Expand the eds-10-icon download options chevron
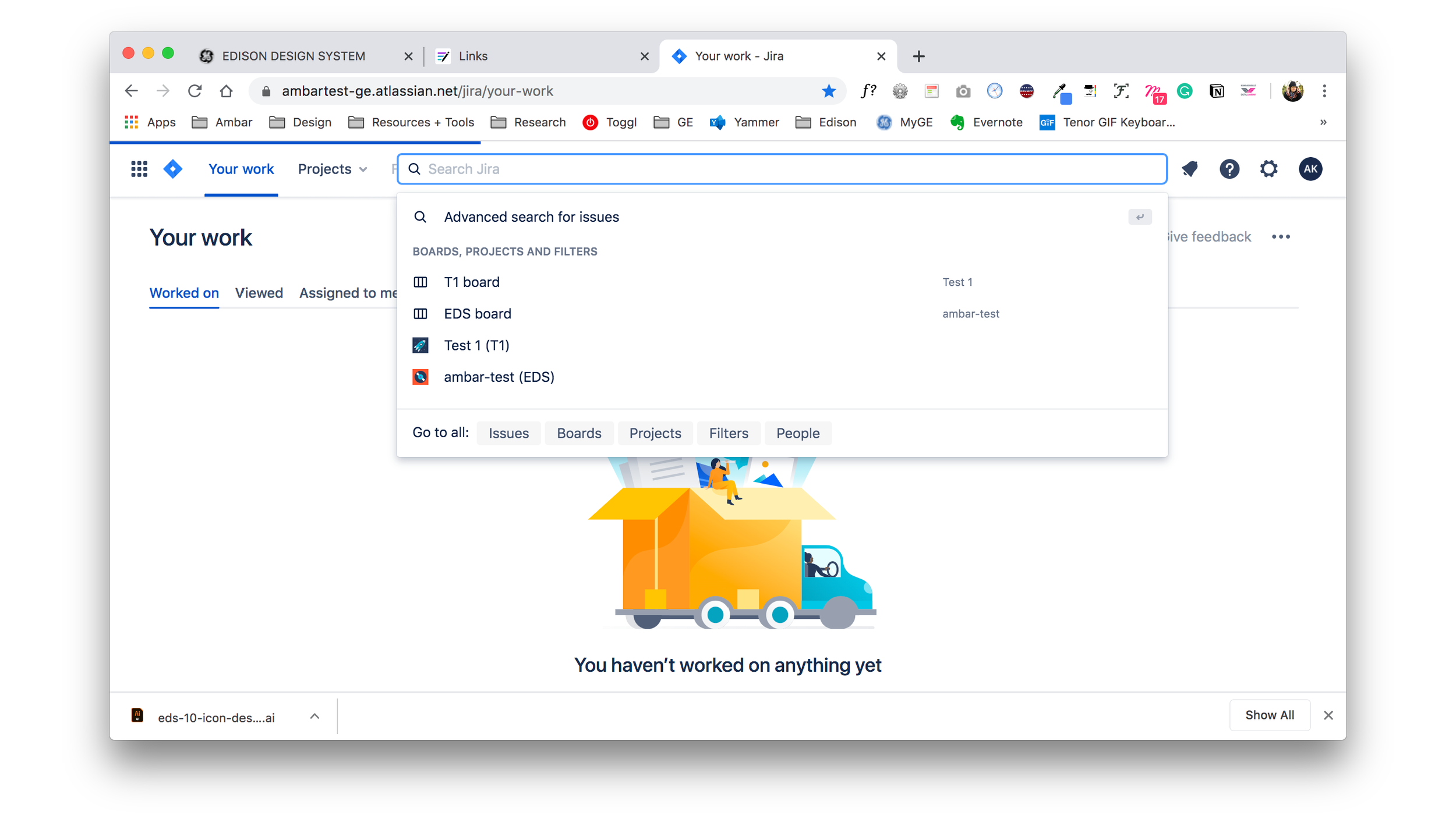The image size is (1456, 819). click(x=314, y=716)
